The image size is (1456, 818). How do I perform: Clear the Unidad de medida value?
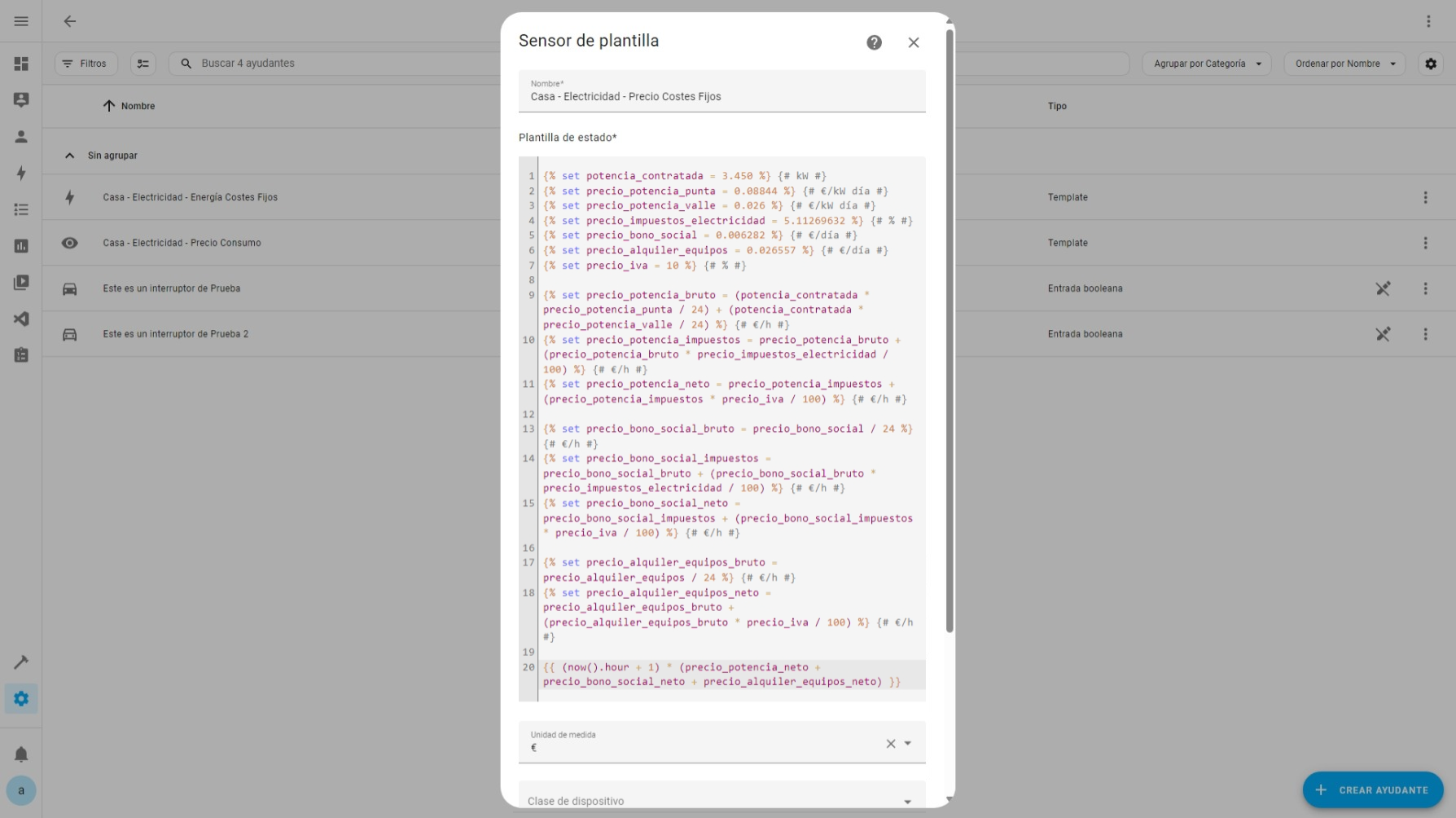point(890,743)
